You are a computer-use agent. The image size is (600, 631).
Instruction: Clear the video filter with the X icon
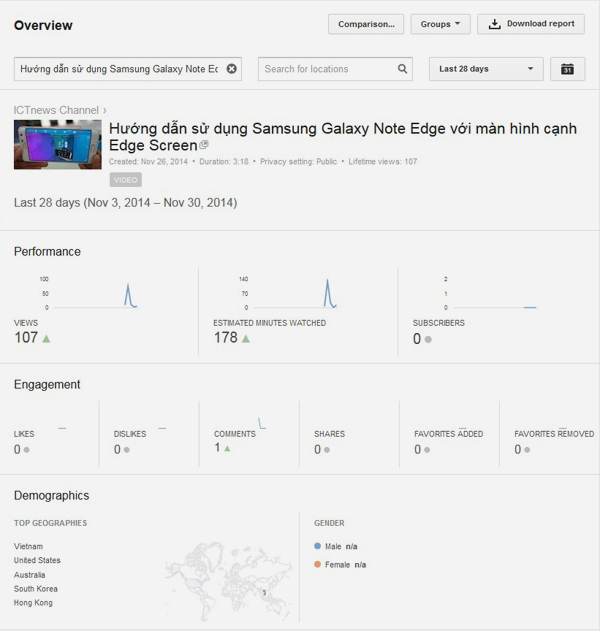pos(231,69)
